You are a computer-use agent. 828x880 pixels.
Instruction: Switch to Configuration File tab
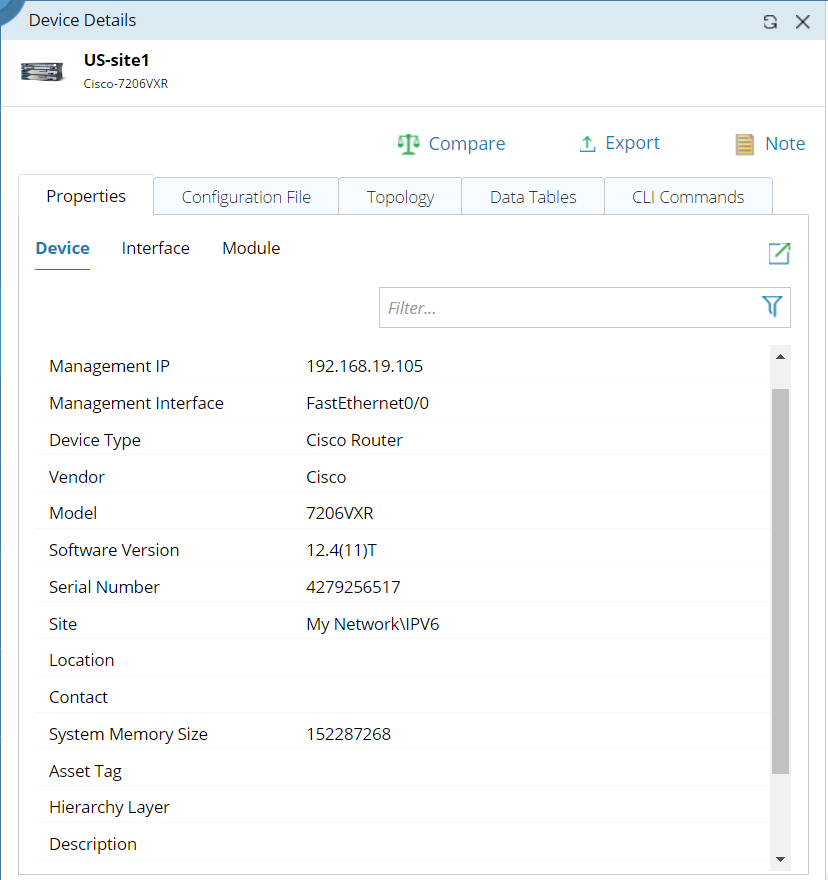[x=246, y=197]
